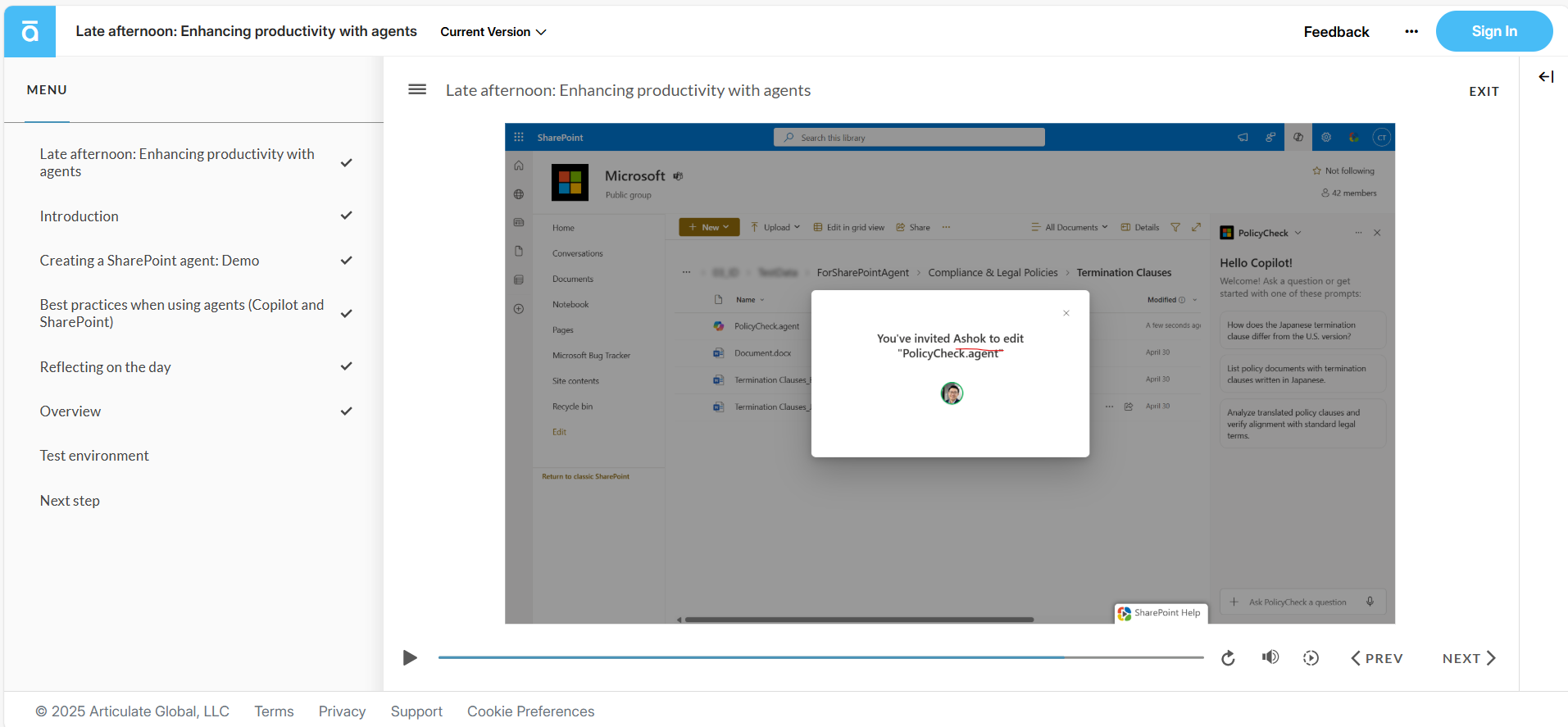
Task: Open the Details pane button
Action: (1140, 227)
